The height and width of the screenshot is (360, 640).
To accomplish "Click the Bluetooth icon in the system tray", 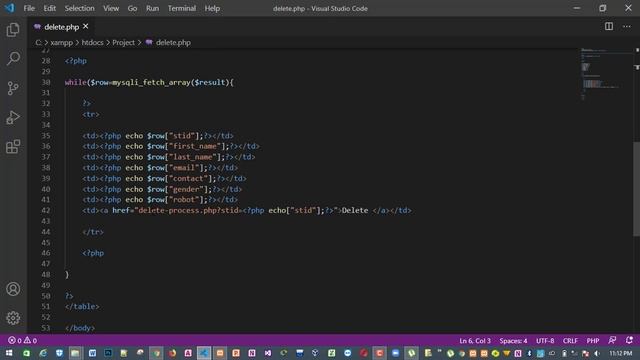I will point(529,353).
